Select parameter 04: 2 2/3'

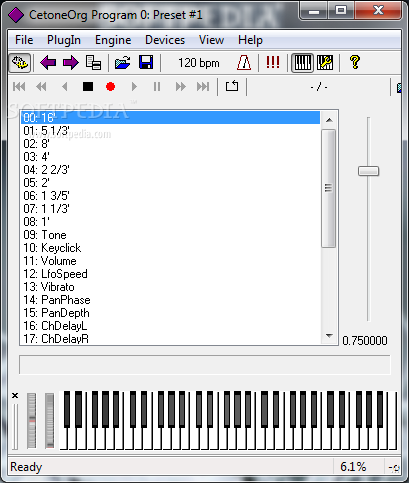click(170, 170)
